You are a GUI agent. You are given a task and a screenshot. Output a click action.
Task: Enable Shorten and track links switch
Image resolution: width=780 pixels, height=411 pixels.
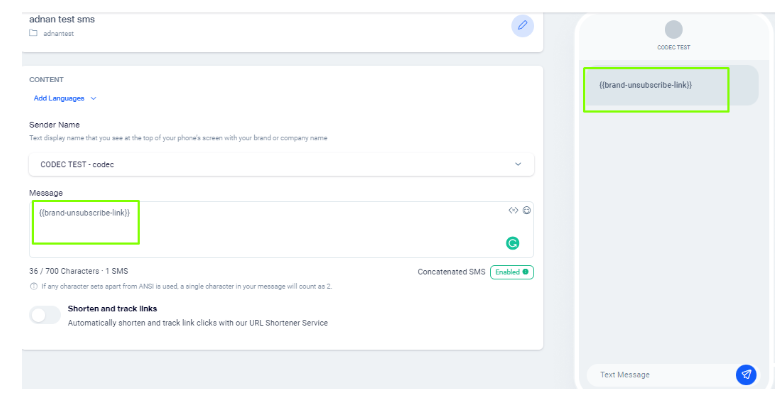click(45, 315)
